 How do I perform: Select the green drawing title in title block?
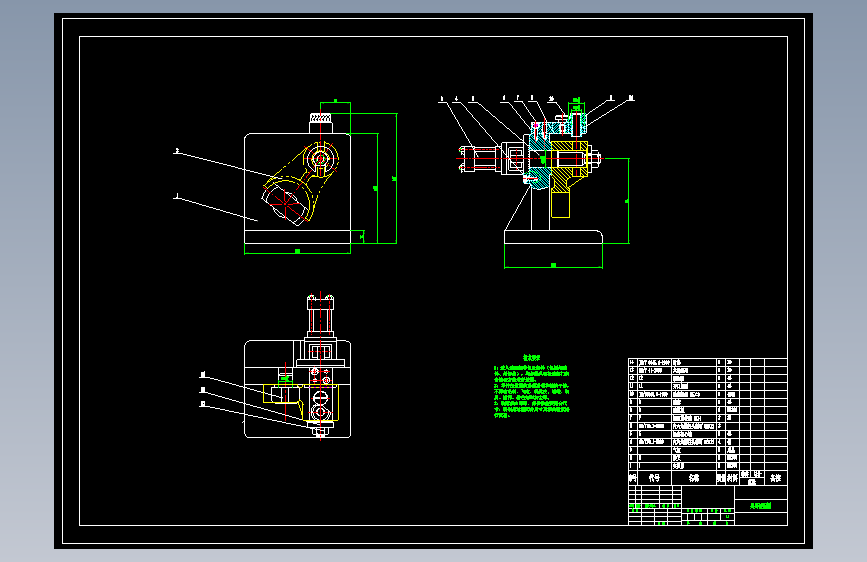pyautogui.click(x=761, y=506)
